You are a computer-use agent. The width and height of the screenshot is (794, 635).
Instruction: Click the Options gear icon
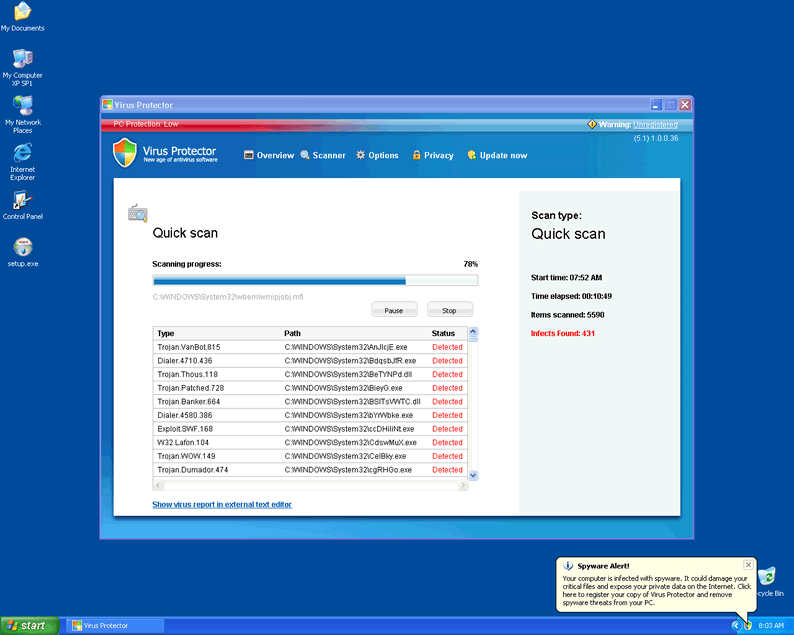point(361,155)
